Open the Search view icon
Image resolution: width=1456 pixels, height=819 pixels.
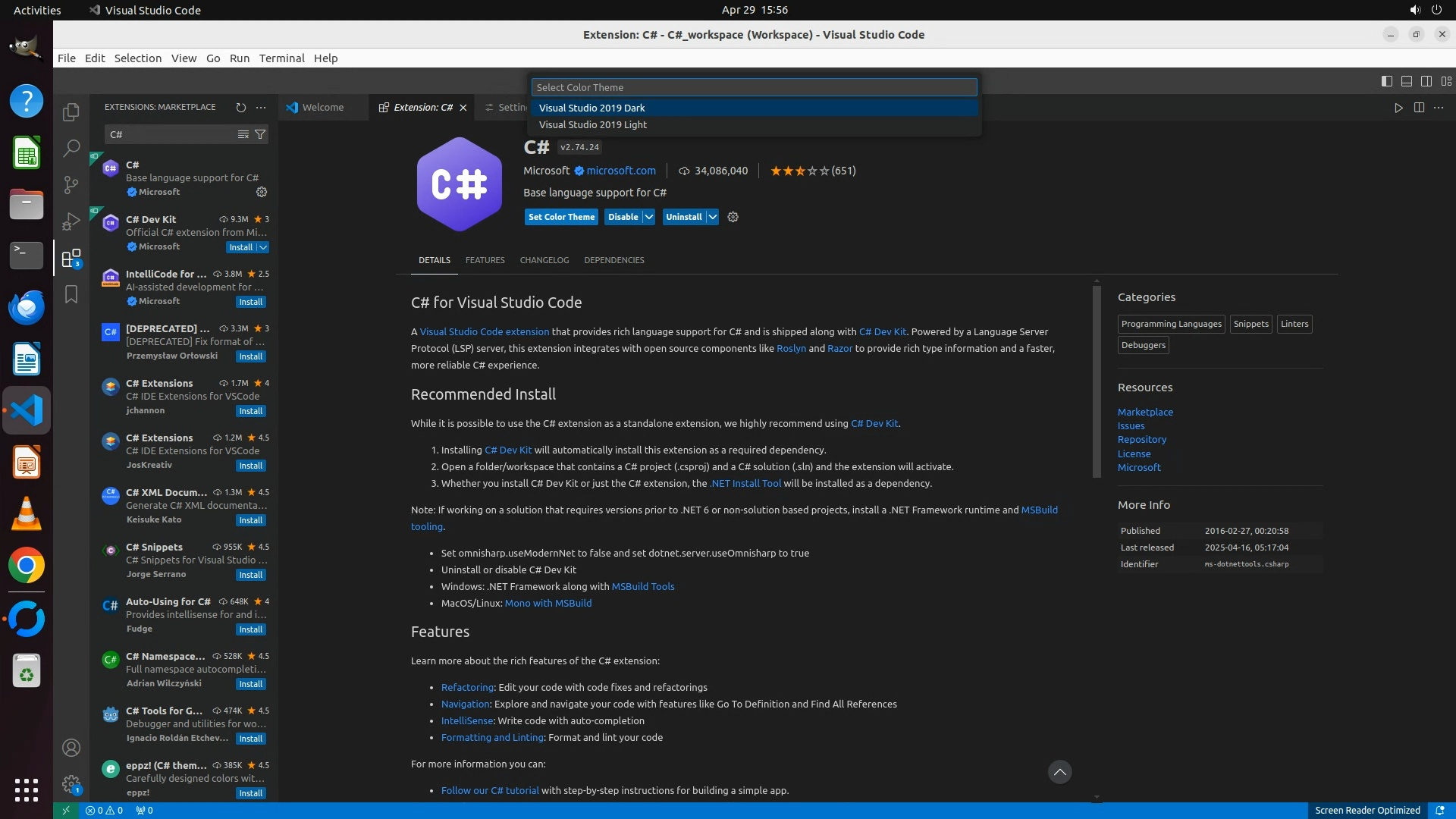(71, 148)
